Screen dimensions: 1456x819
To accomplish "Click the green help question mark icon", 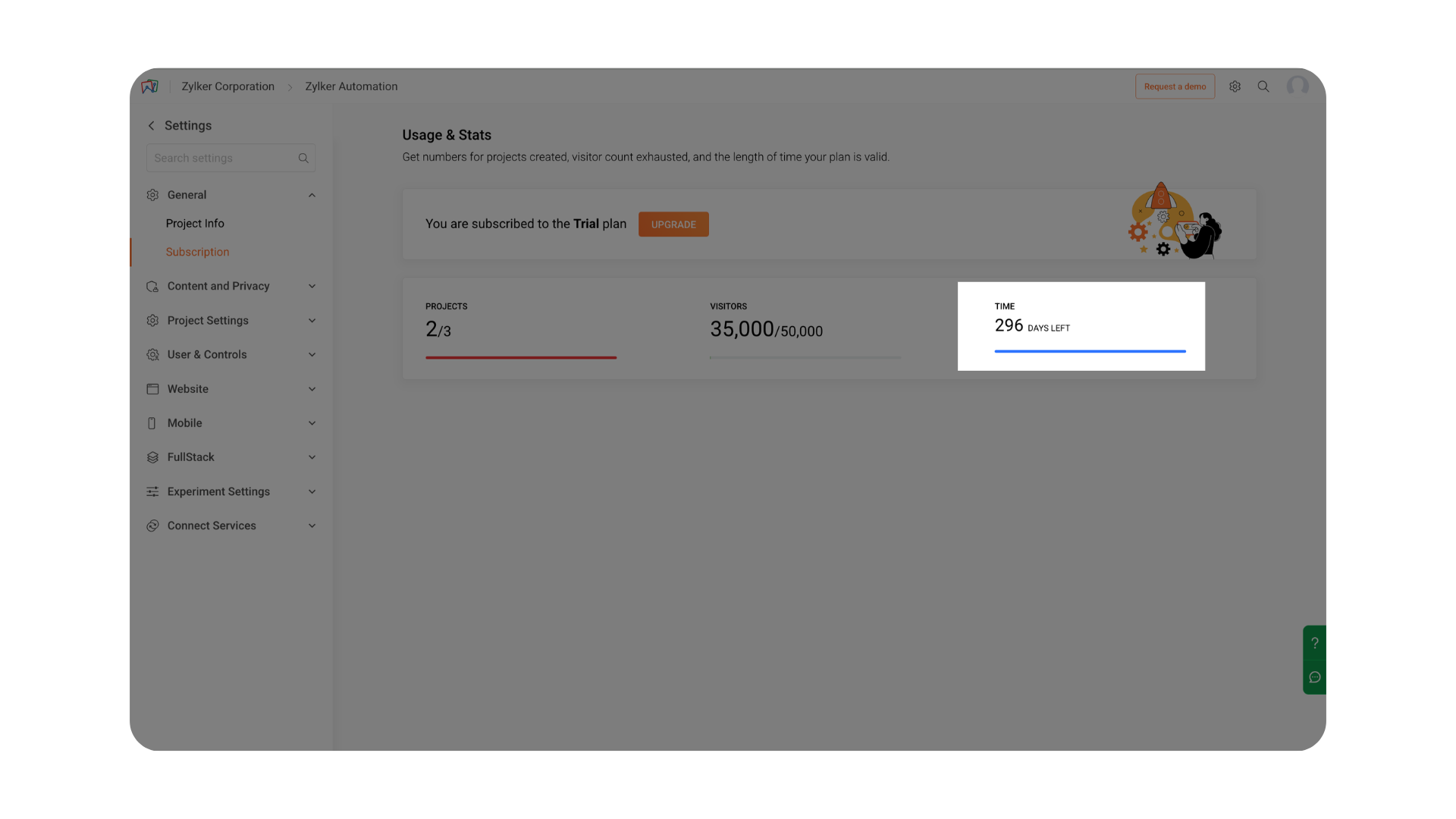I will 1315,643.
